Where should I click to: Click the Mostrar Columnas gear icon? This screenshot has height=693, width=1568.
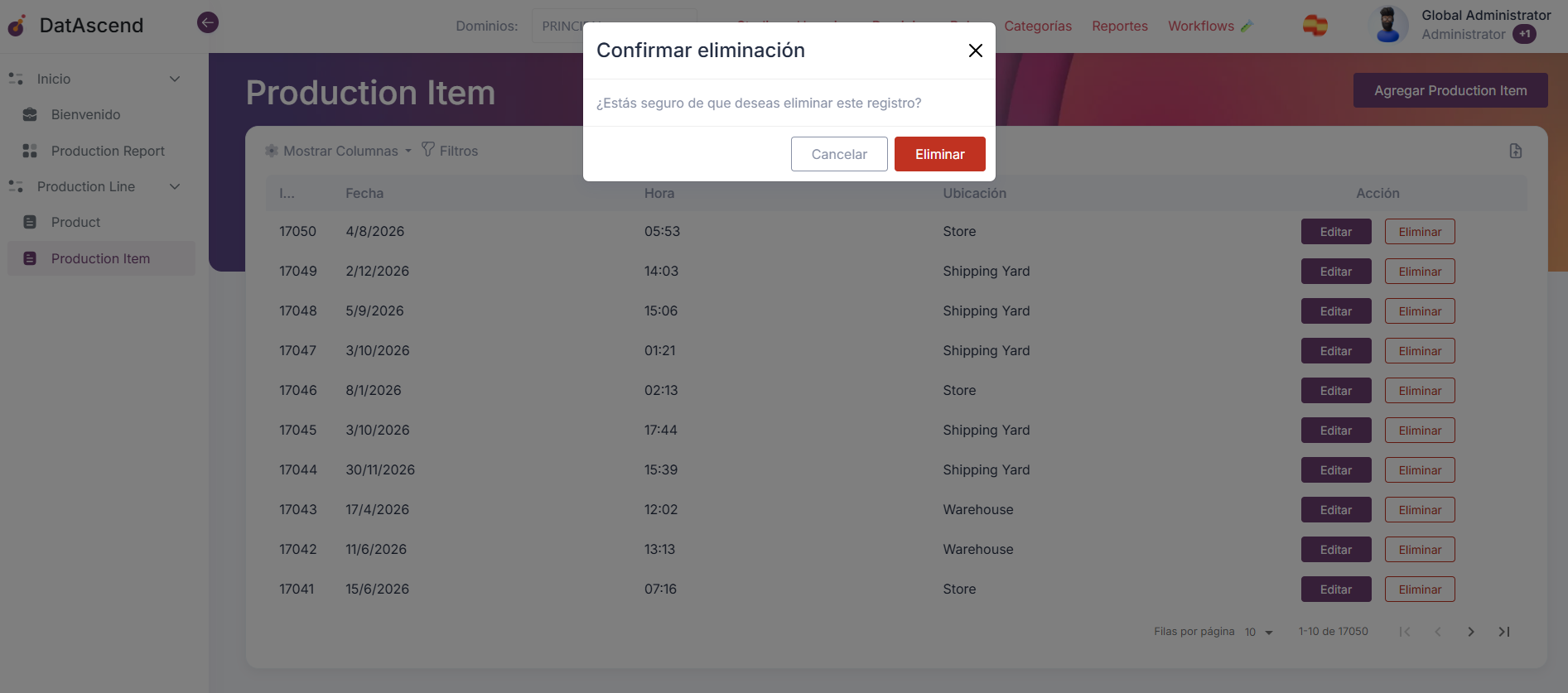pyautogui.click(x=272, y=151)
